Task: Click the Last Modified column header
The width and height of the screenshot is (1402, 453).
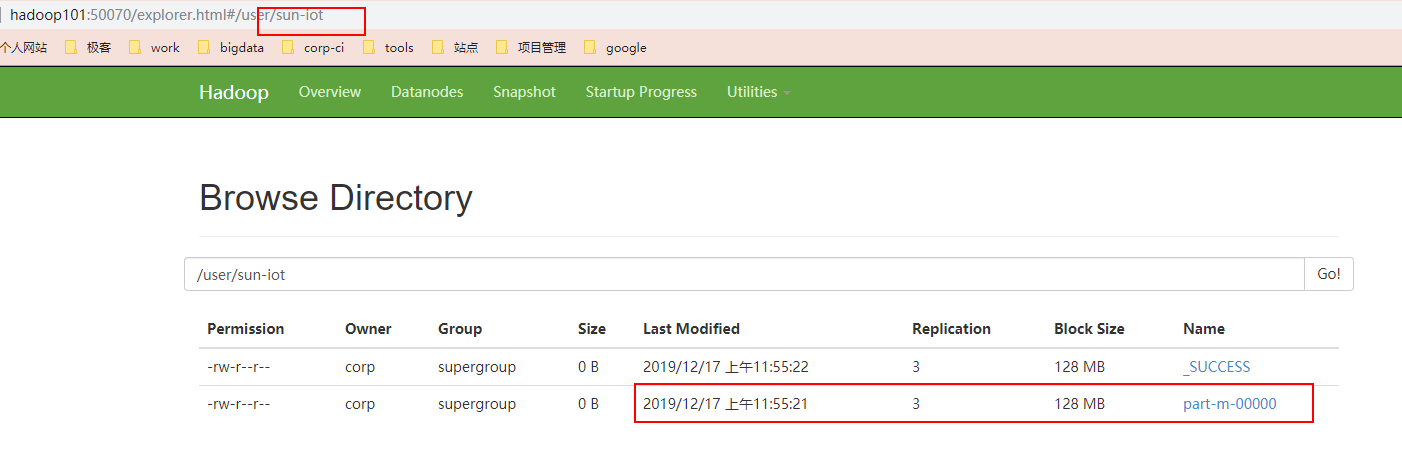Action: pyautogui.click(x=691, y=329)
